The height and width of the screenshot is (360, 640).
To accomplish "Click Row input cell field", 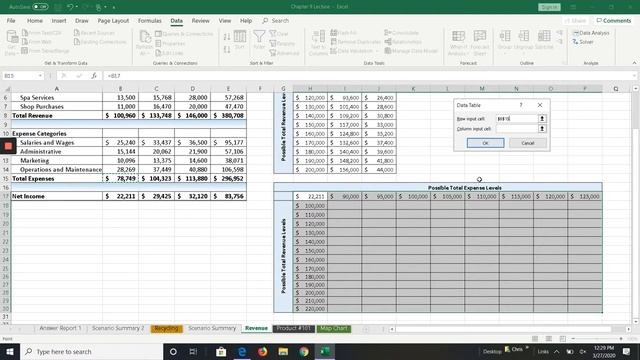I will click(x=516, y=118).
